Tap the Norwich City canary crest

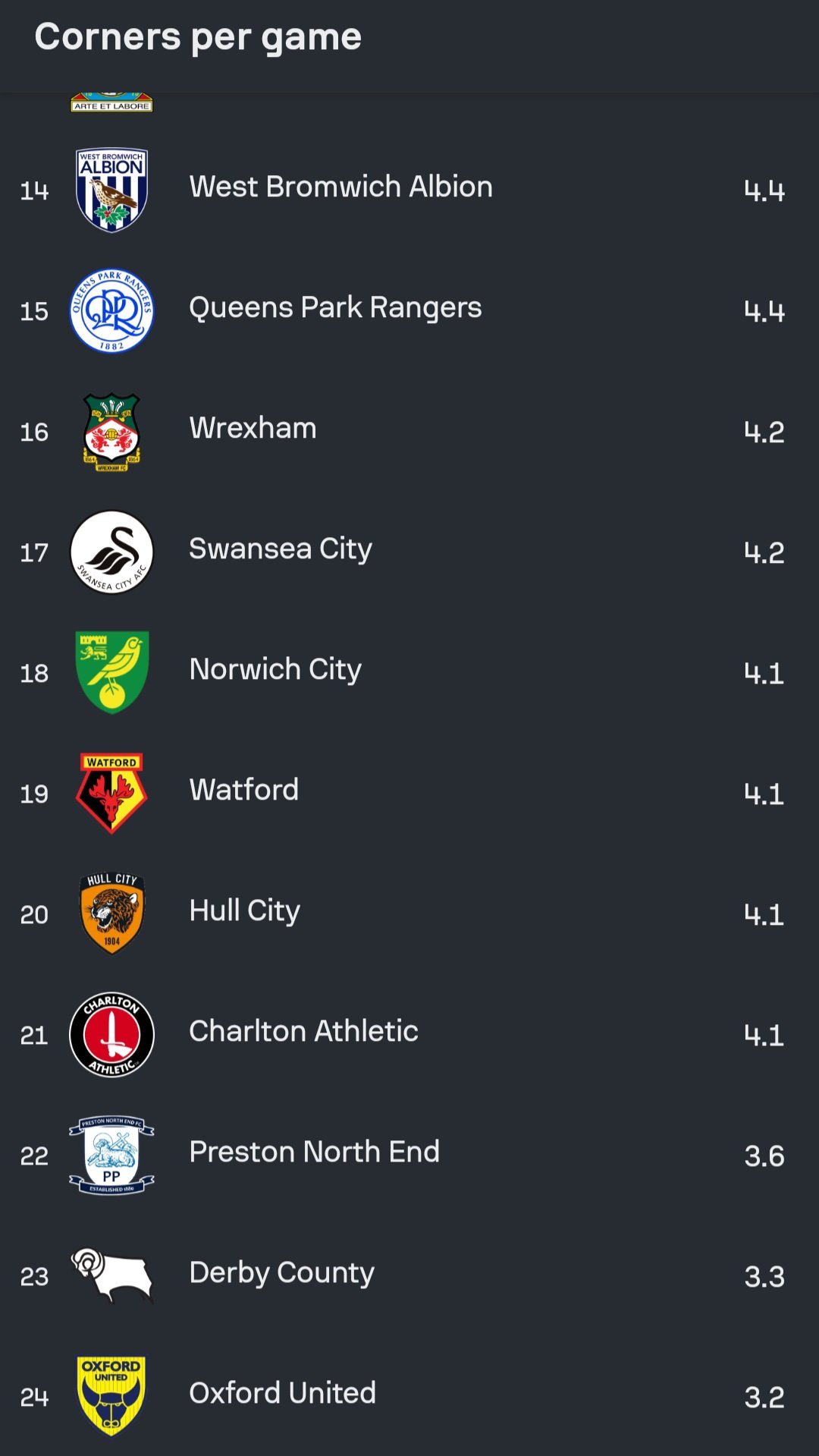tap(111, 672)
